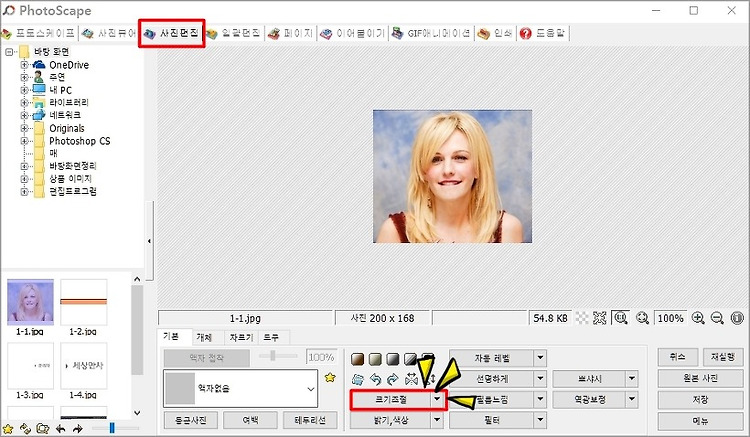750x437 pixels.
Task: Open the 자동 레벨 dropdown arrow
Action: tap(540, 358)
